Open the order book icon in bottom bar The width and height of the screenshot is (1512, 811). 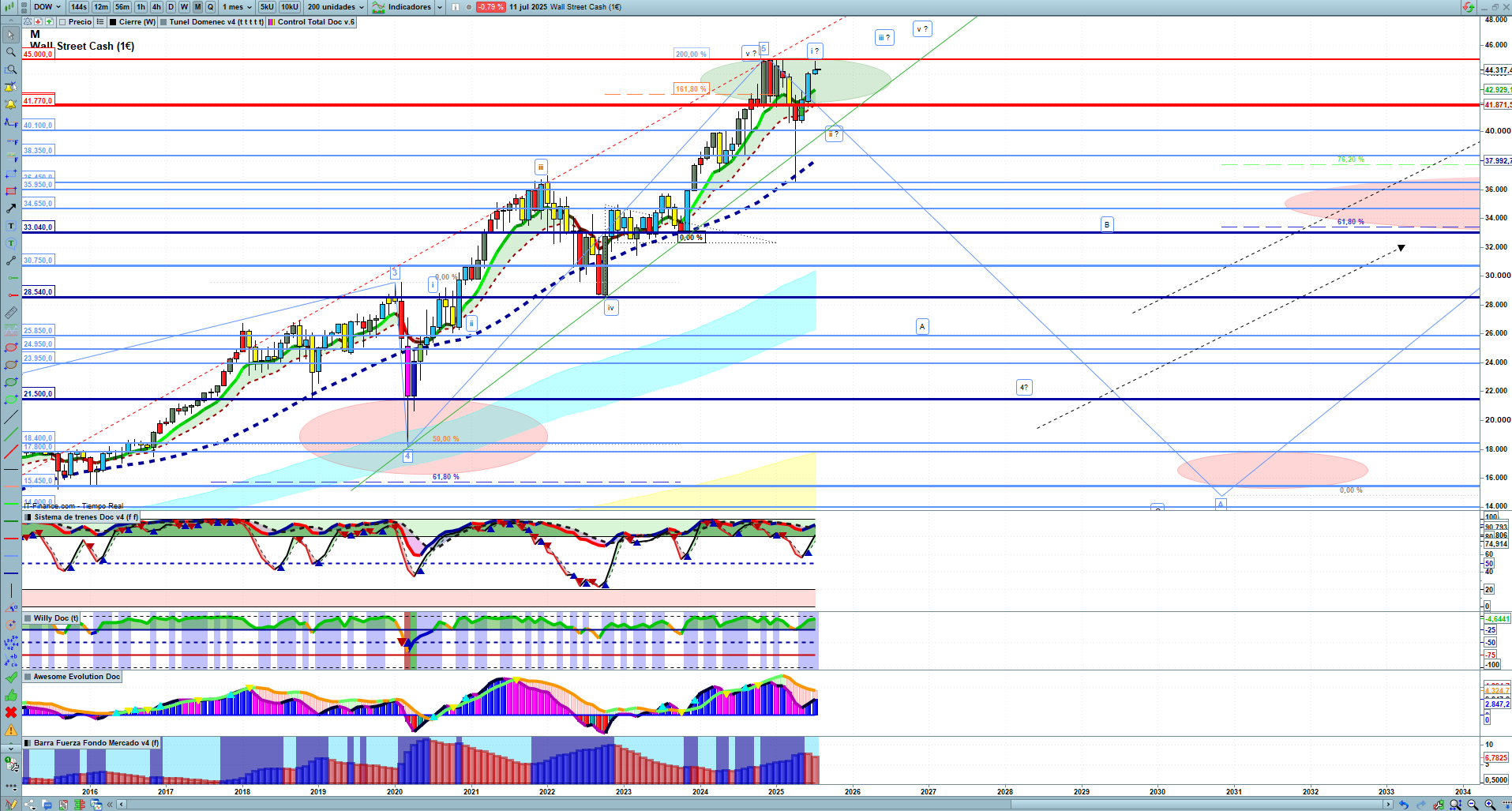click(x=80, y=805)
